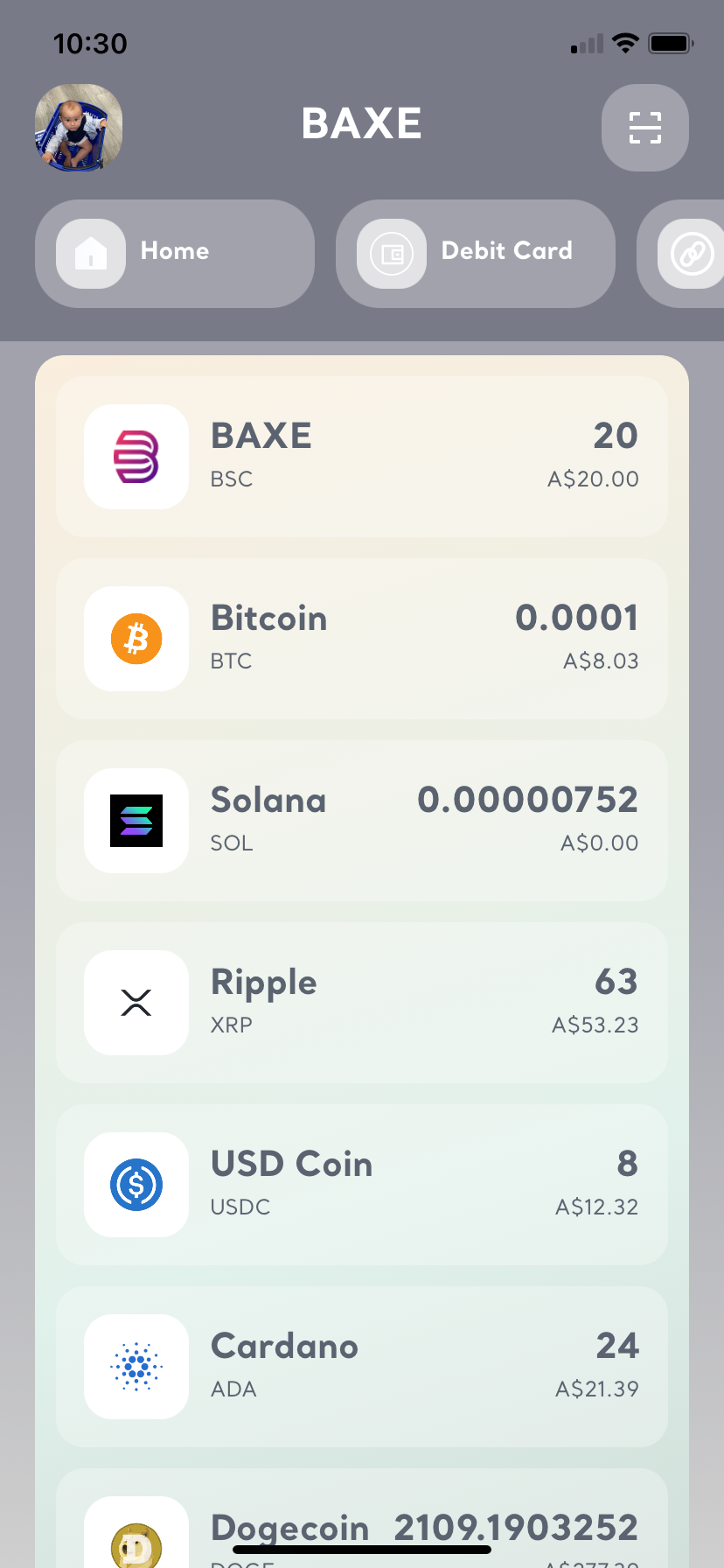The width and height of the screenshot is (724, 1568).
Task: Open the profile photo avatar
Action: coord(79,128)
